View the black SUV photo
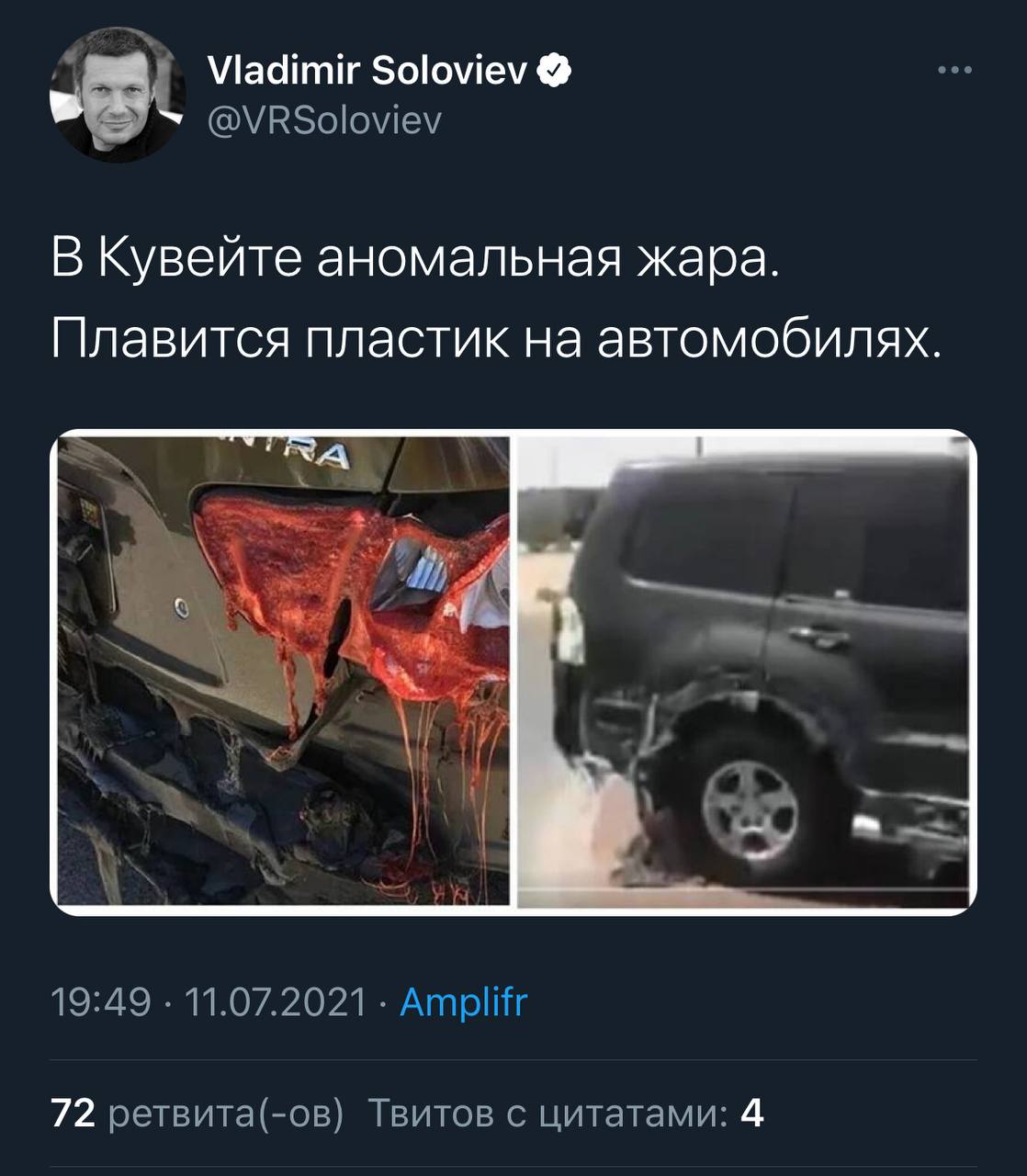 tap(744, 671)
